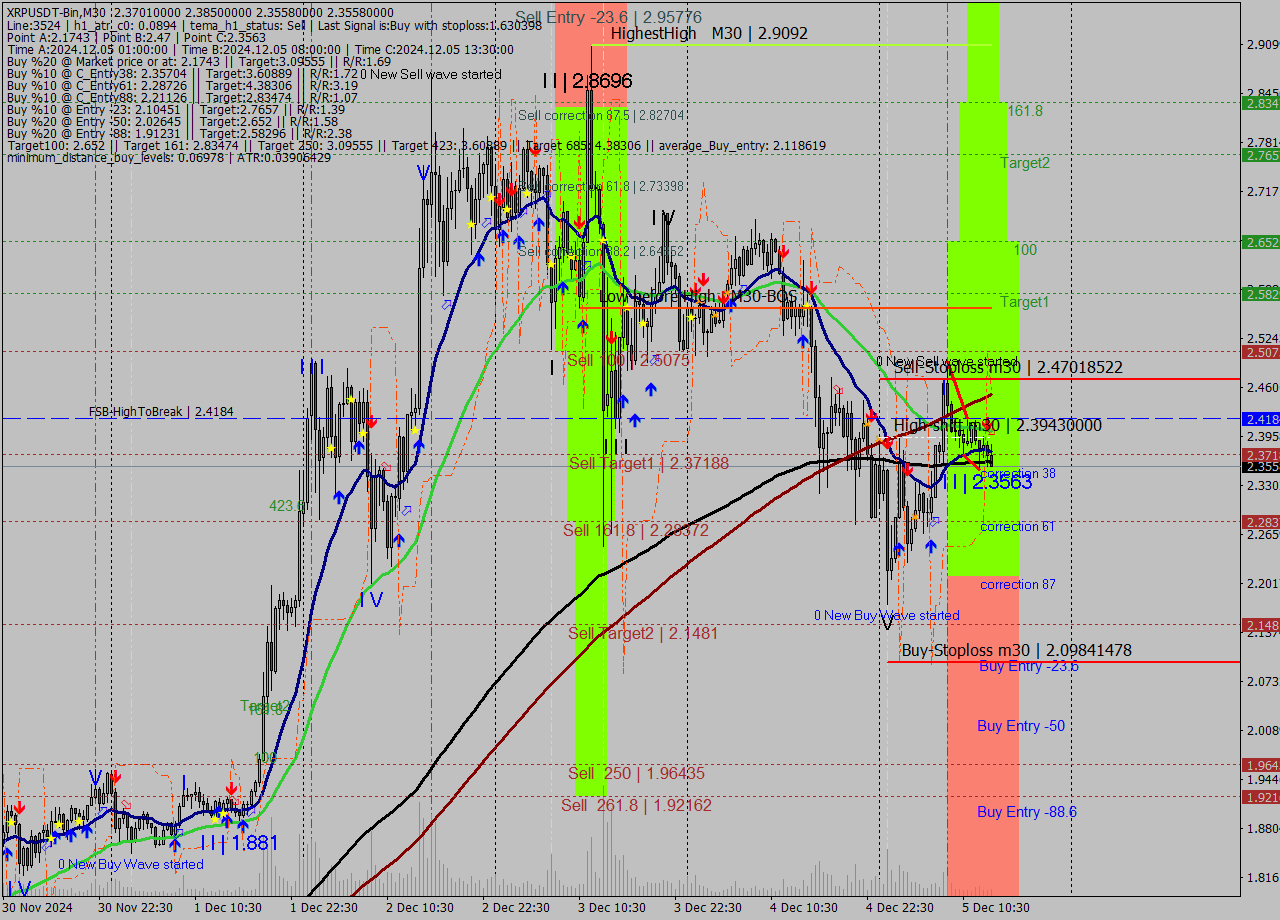
Task: Click the correction 87 label
Action: [1017, 584]
